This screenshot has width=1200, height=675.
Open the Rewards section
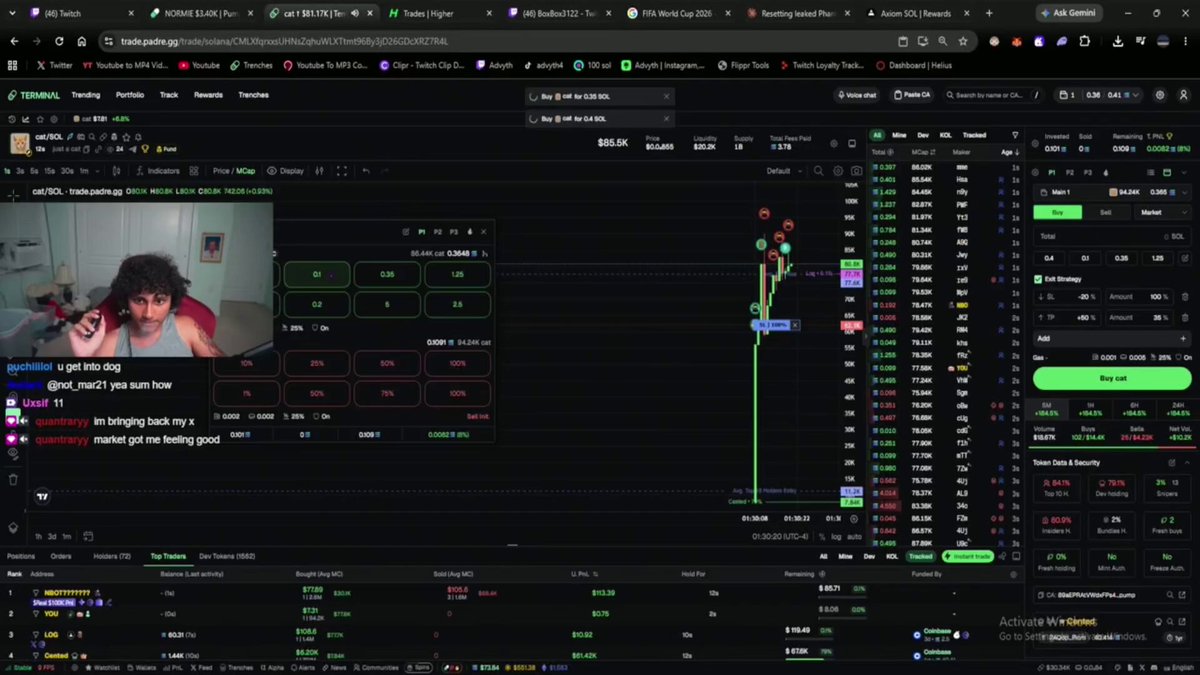click(x=208, y=95)
